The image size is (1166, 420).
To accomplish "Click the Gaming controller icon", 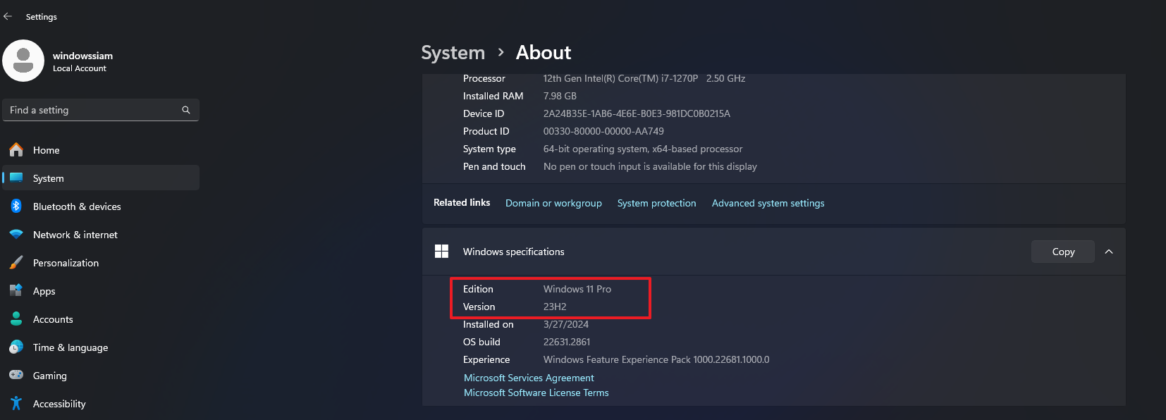I will click(x=16, y=376).
